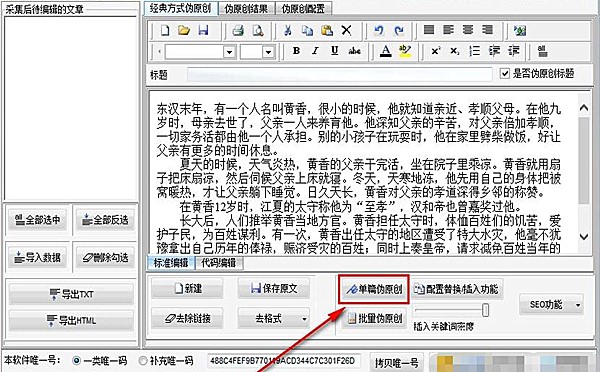The image size is (600, 372).
Task: Cut selection with the scissors icon
Action: (288, 30)
